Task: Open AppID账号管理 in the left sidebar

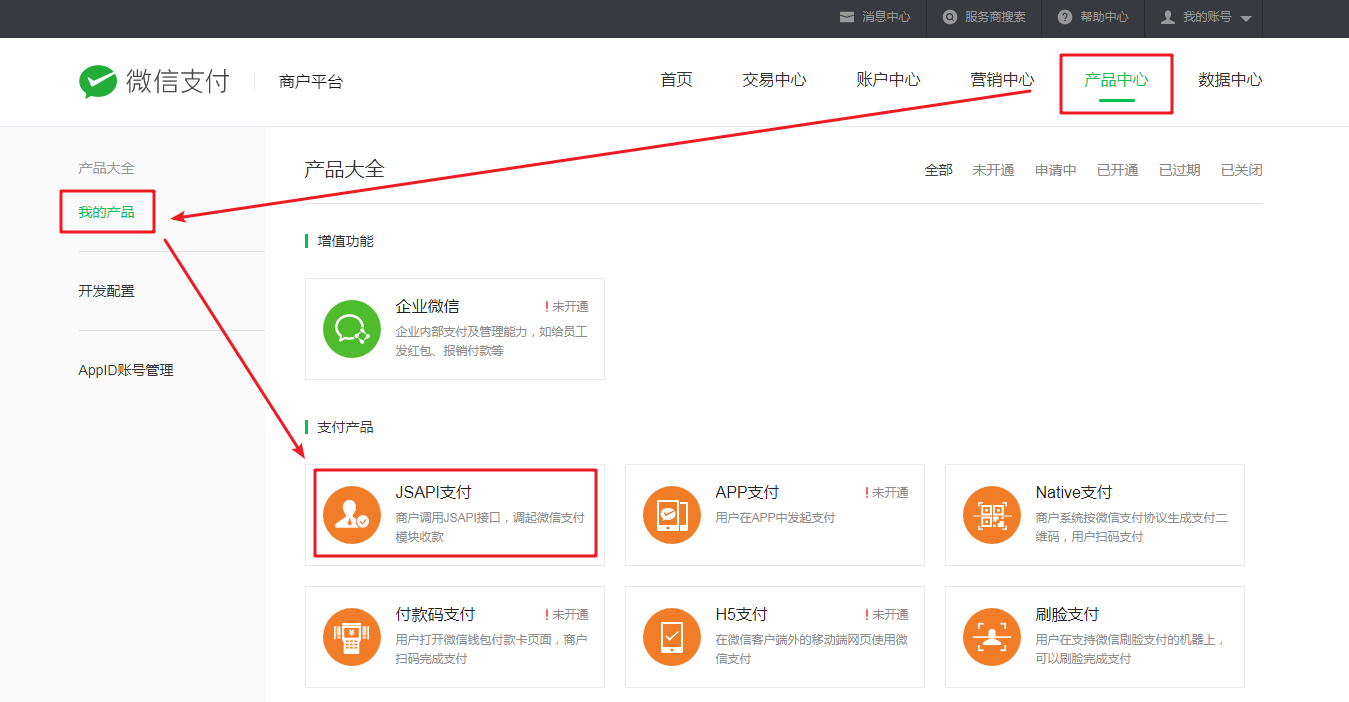Action: pos(126,370)
